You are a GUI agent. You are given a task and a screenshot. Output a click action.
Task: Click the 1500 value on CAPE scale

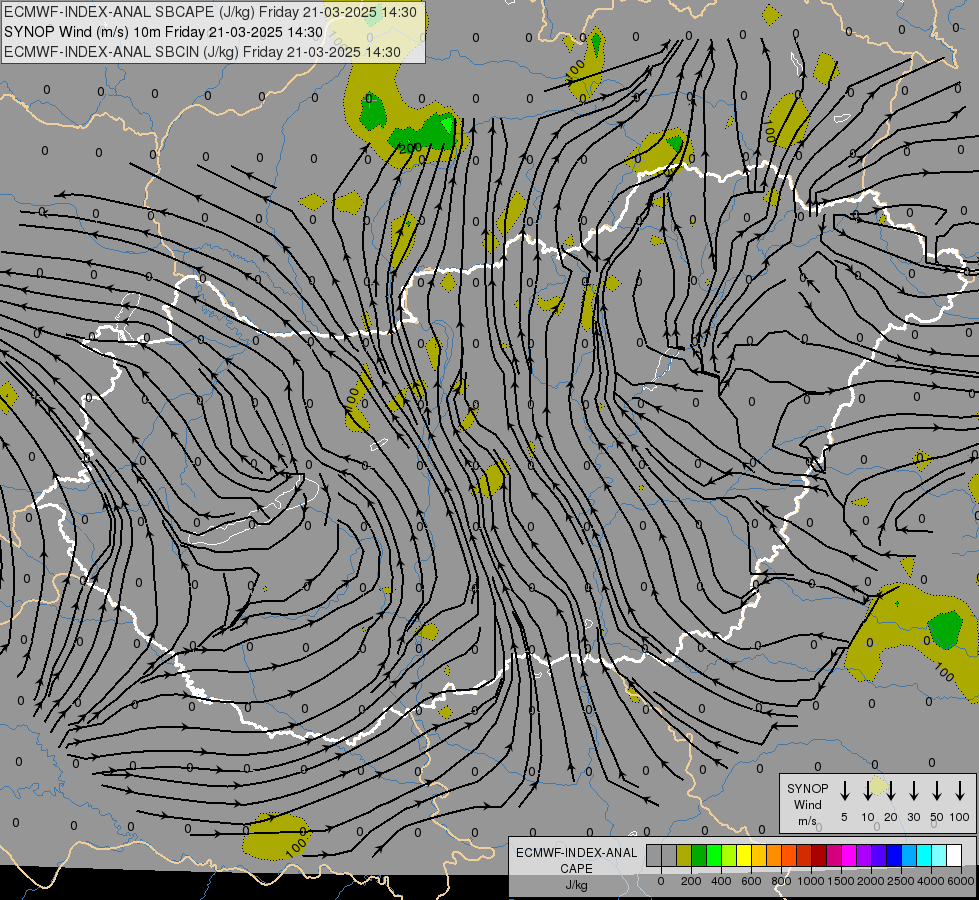point(841,881)
